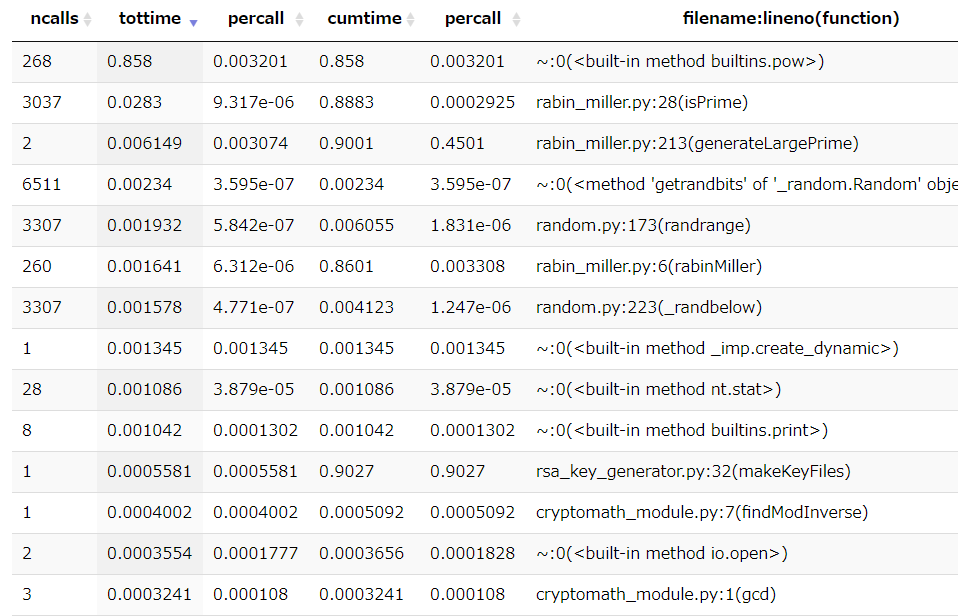
Task: Select random.py:173(randrange) entry
Action: (x=643, y=225)
